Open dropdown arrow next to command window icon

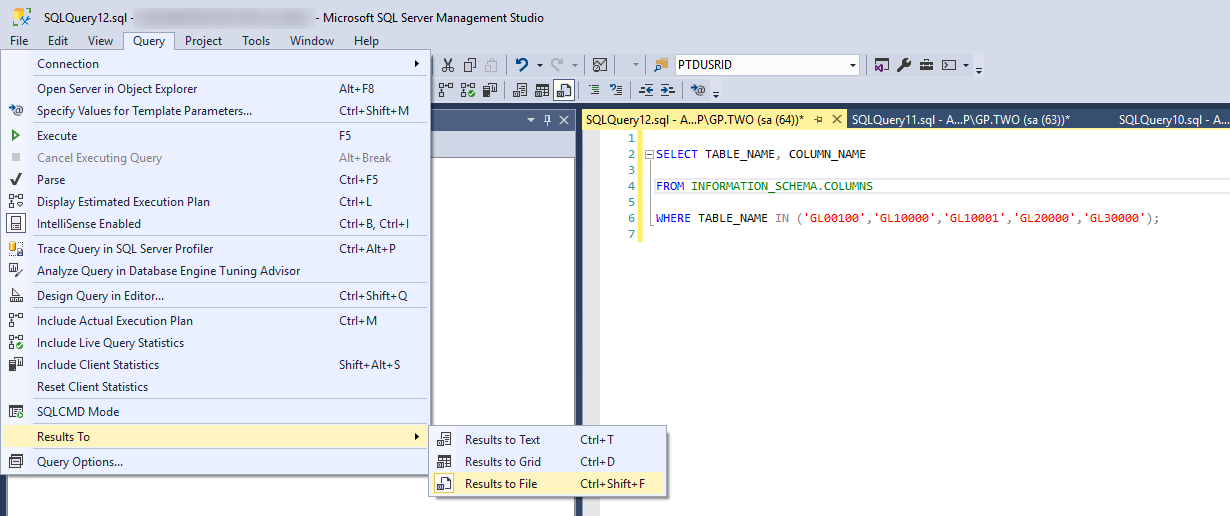coord(965,65)
